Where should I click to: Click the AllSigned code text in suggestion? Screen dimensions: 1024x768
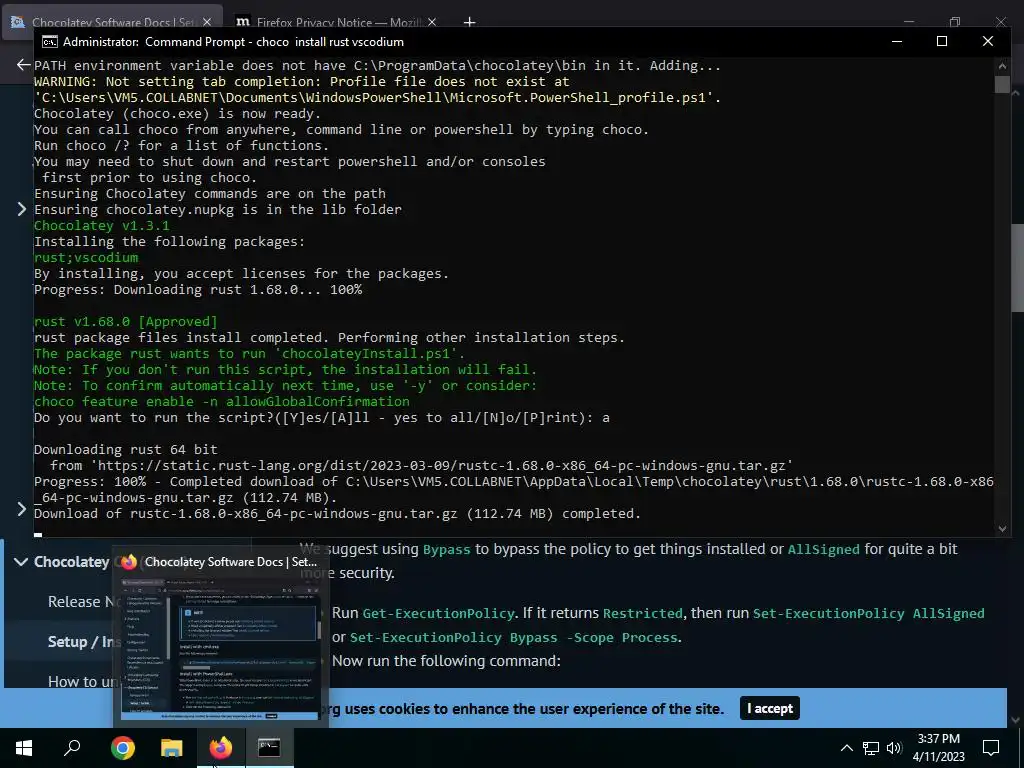click(x=824, y=549)
